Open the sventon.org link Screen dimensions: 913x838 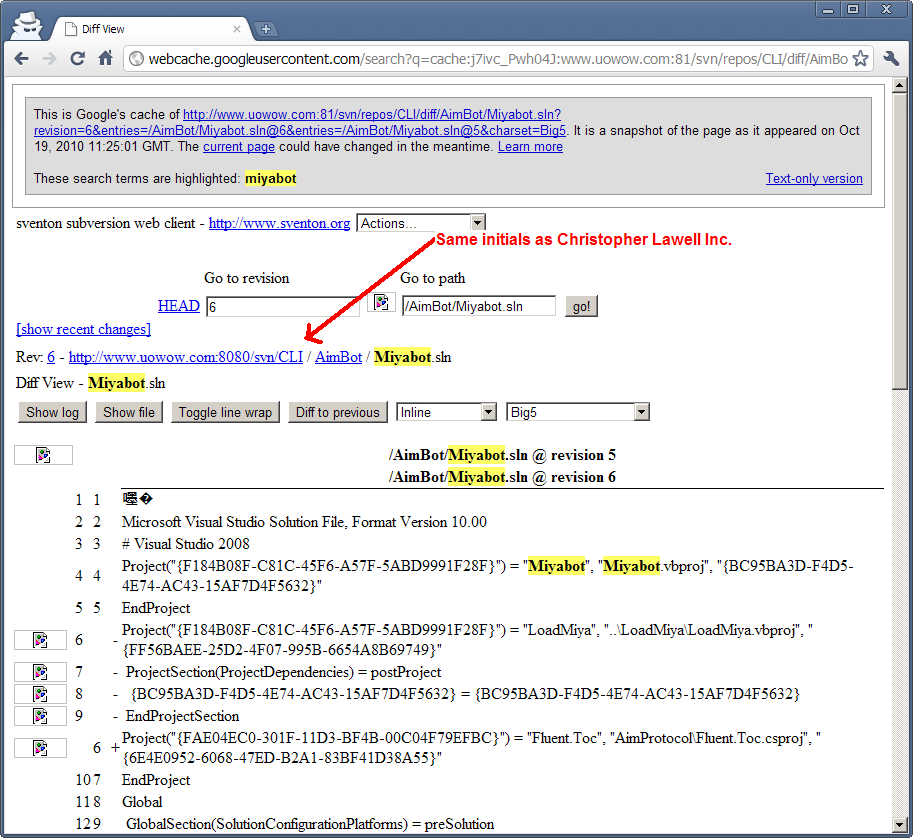[x=279, y=223]
